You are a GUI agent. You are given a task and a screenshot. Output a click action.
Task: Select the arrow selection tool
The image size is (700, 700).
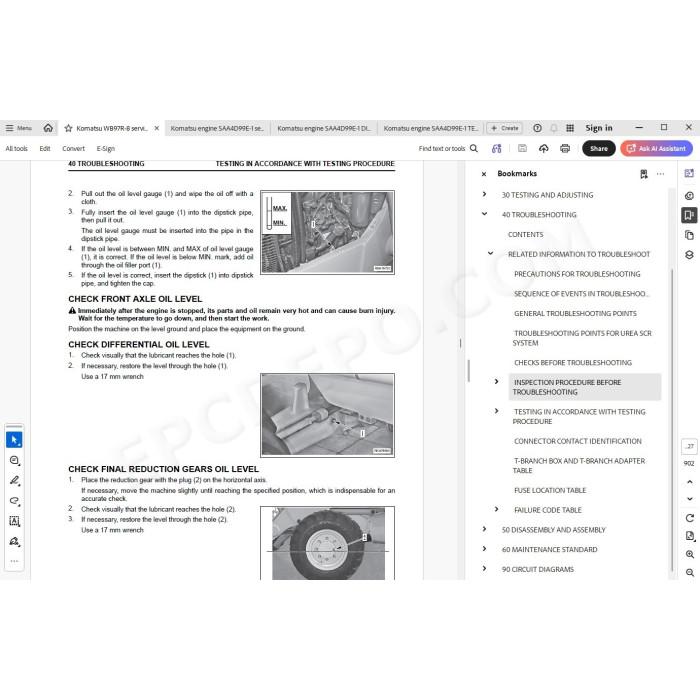click(14, 440)
